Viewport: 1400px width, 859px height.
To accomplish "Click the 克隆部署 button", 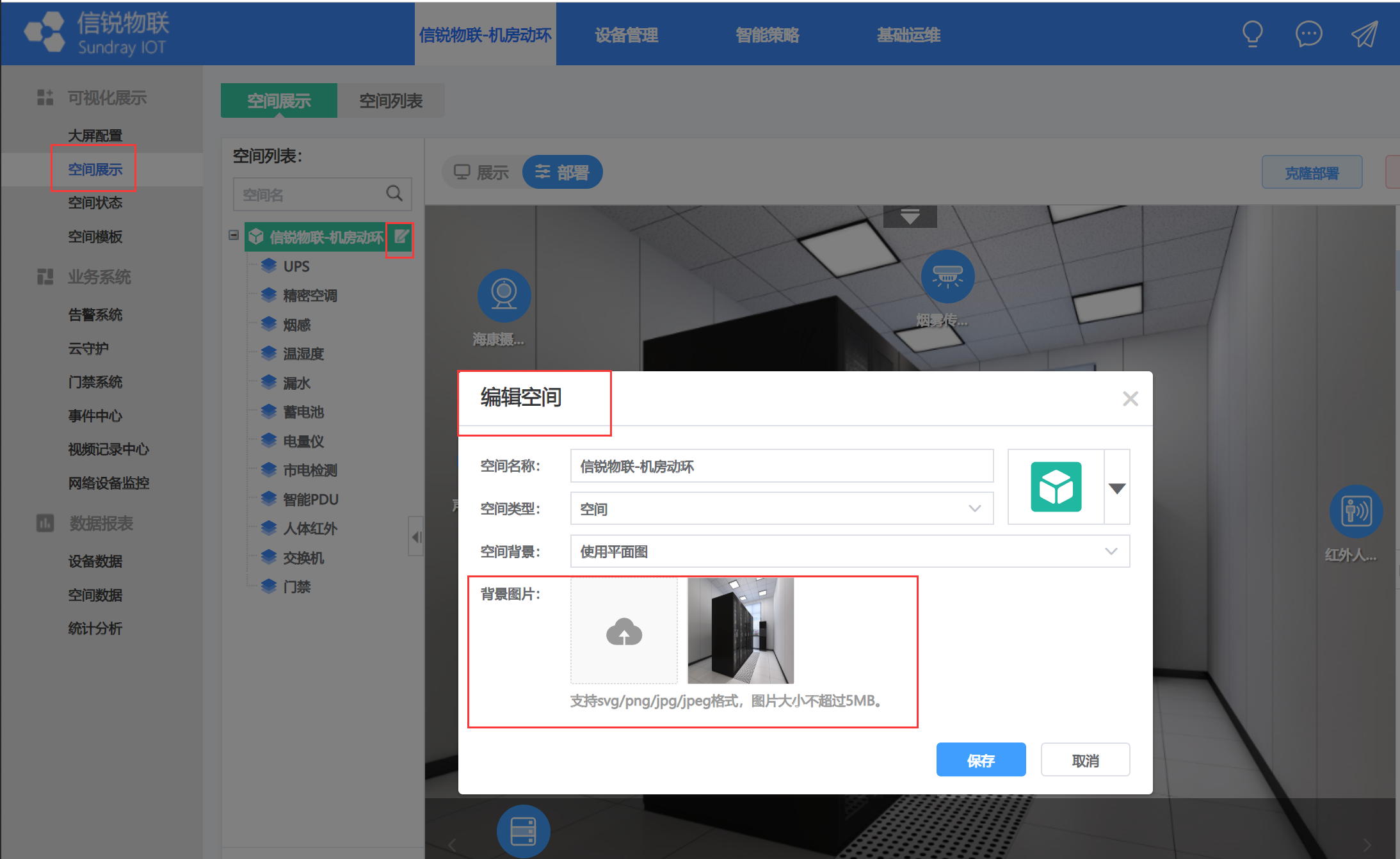I will pos(1312,172).
